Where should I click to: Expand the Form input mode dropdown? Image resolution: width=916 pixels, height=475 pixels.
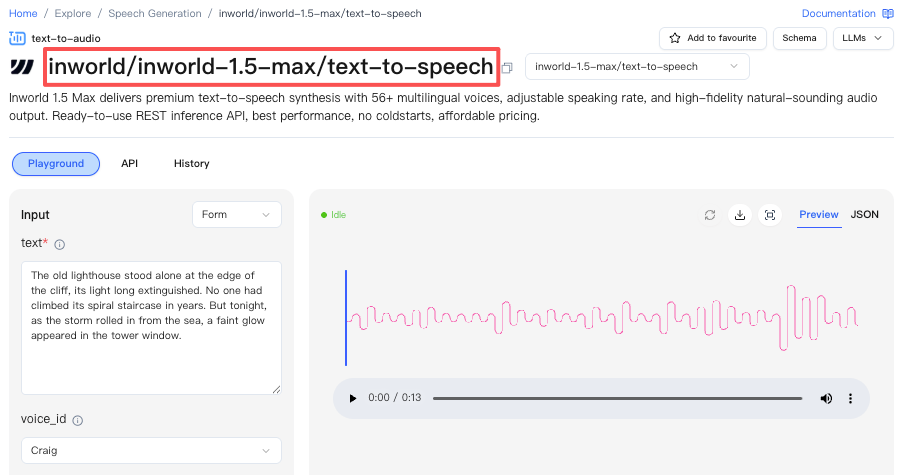coord(237,214)
